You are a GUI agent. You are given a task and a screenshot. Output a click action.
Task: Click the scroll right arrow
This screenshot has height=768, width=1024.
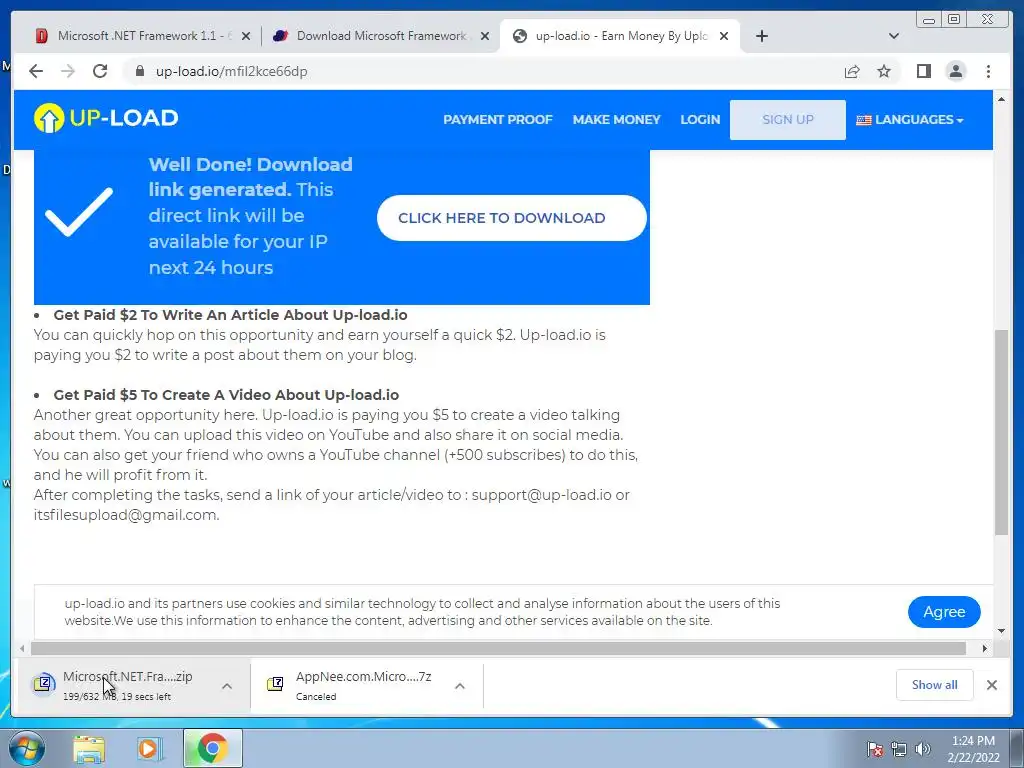pos(985,648)
